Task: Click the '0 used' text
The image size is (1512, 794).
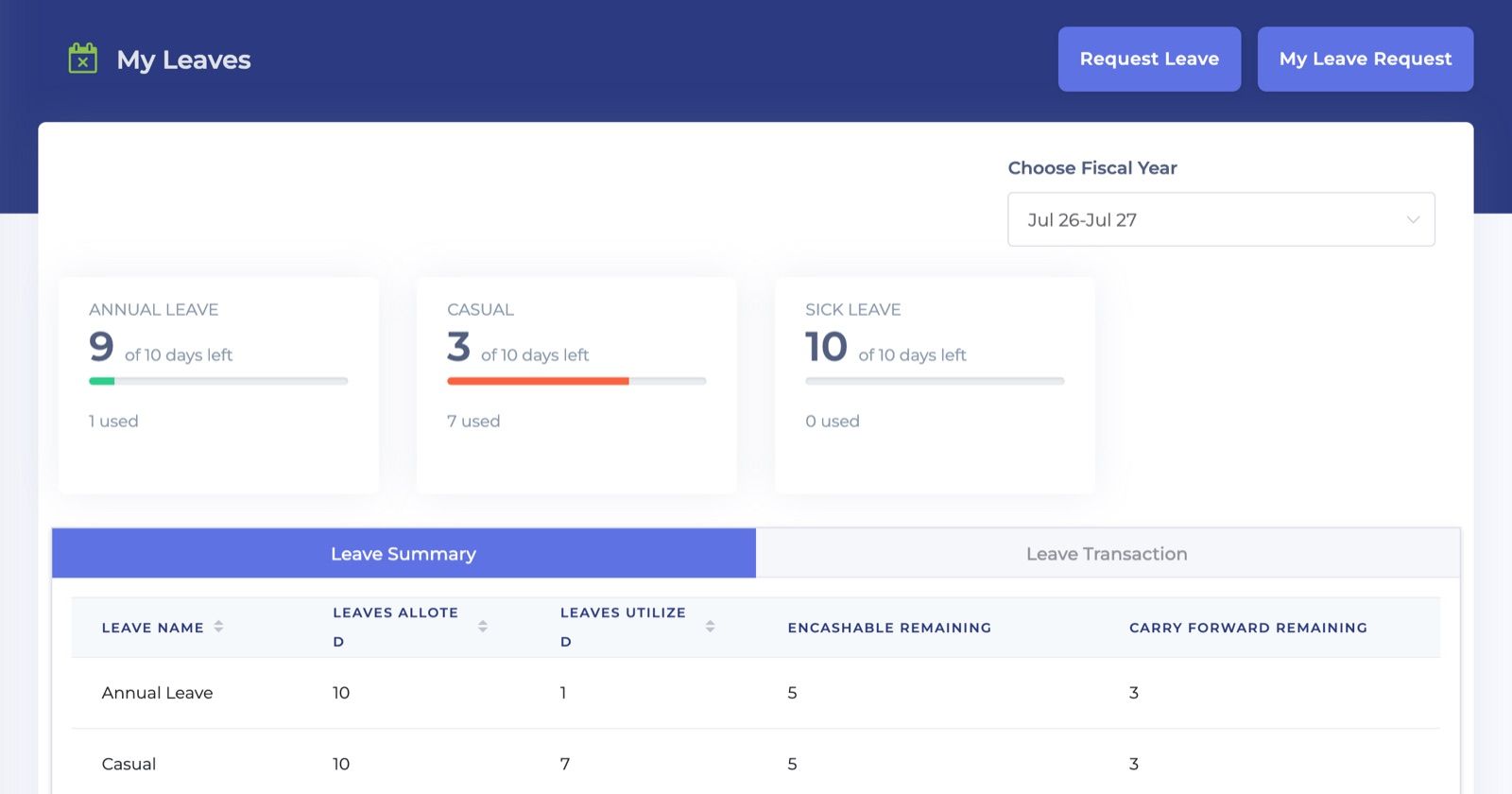Action: (x=833, y=421)
